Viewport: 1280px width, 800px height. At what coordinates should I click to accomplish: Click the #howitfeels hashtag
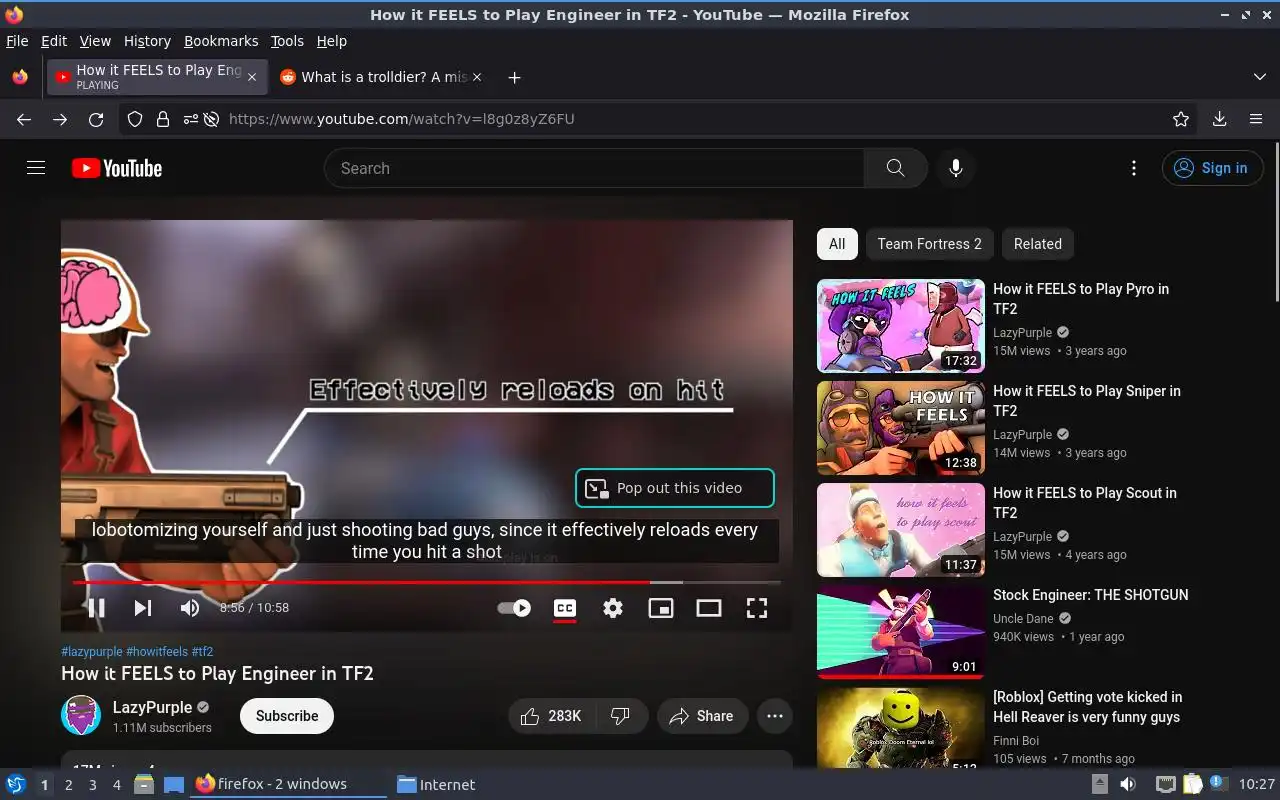(157, 652)
